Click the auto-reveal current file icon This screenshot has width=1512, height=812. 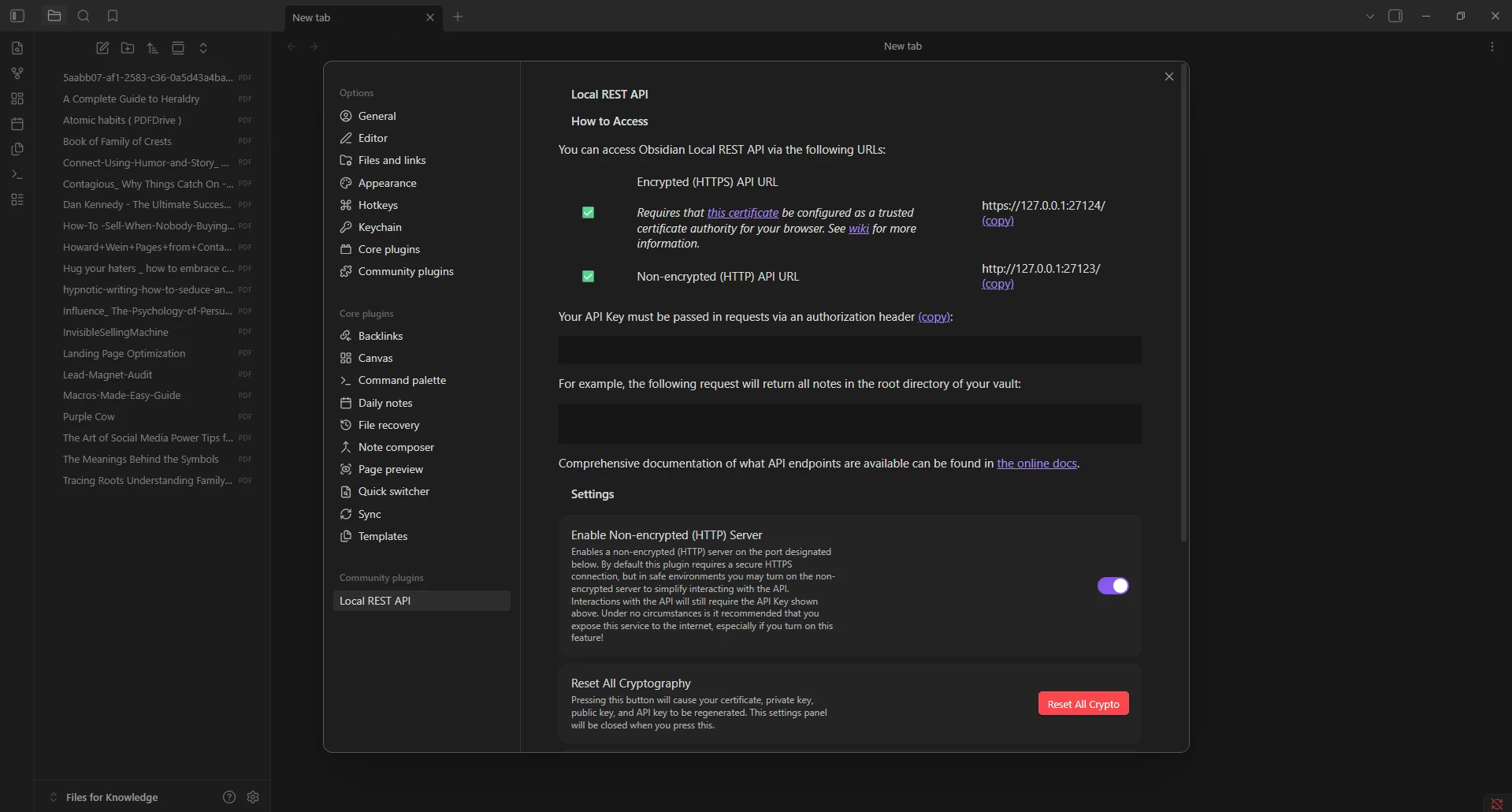click(x=178, y=48)
